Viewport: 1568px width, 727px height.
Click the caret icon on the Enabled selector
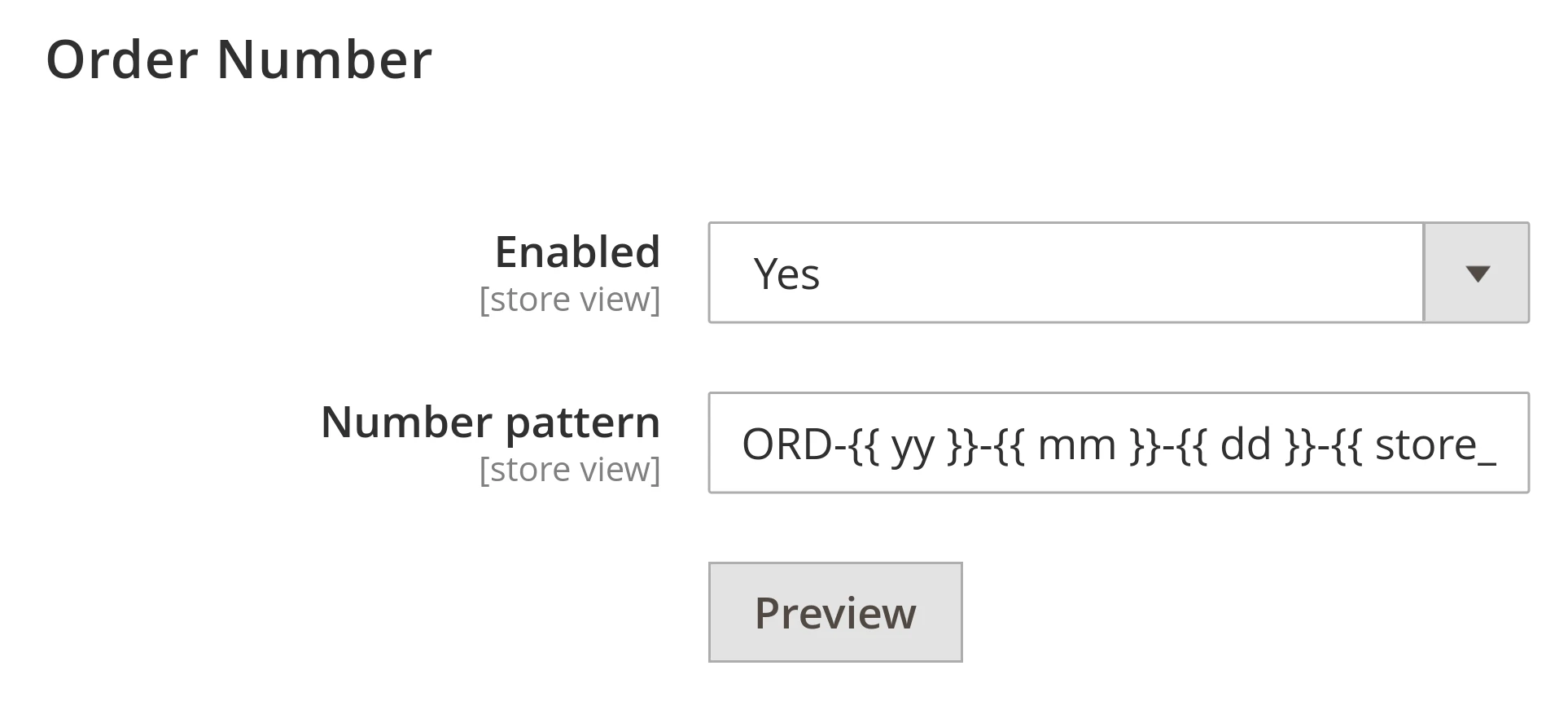(1475, 273)
